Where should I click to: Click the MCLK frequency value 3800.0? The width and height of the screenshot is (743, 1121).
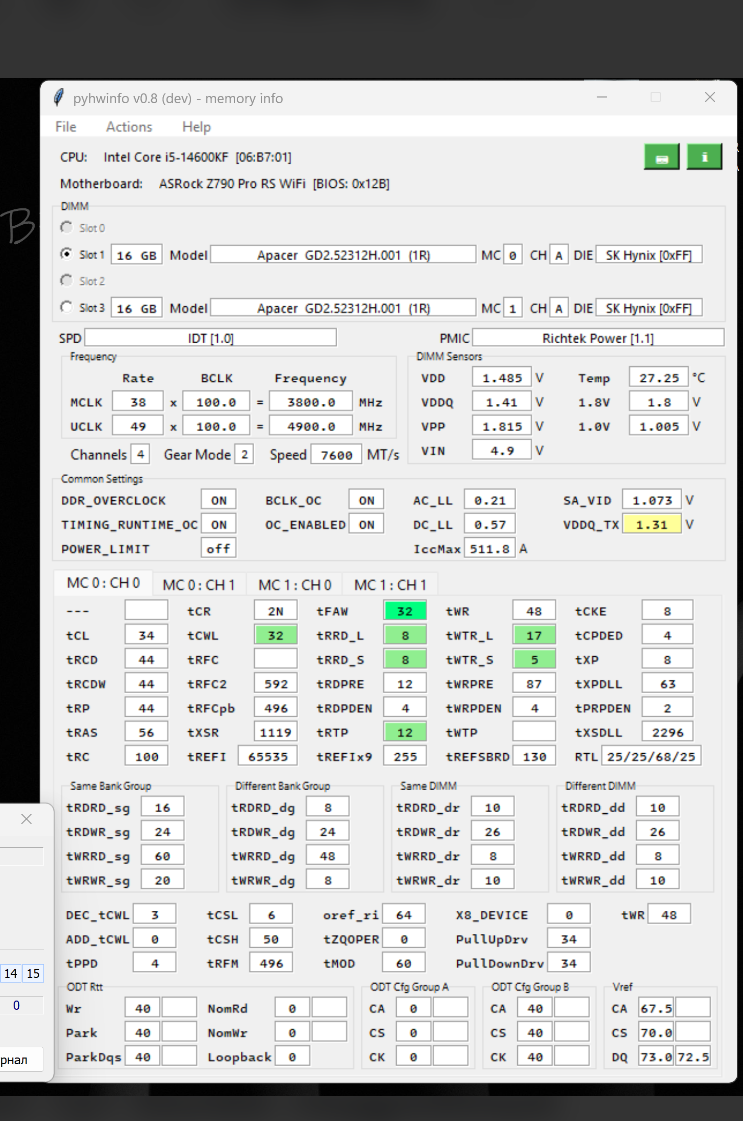[x=311, y=403]
